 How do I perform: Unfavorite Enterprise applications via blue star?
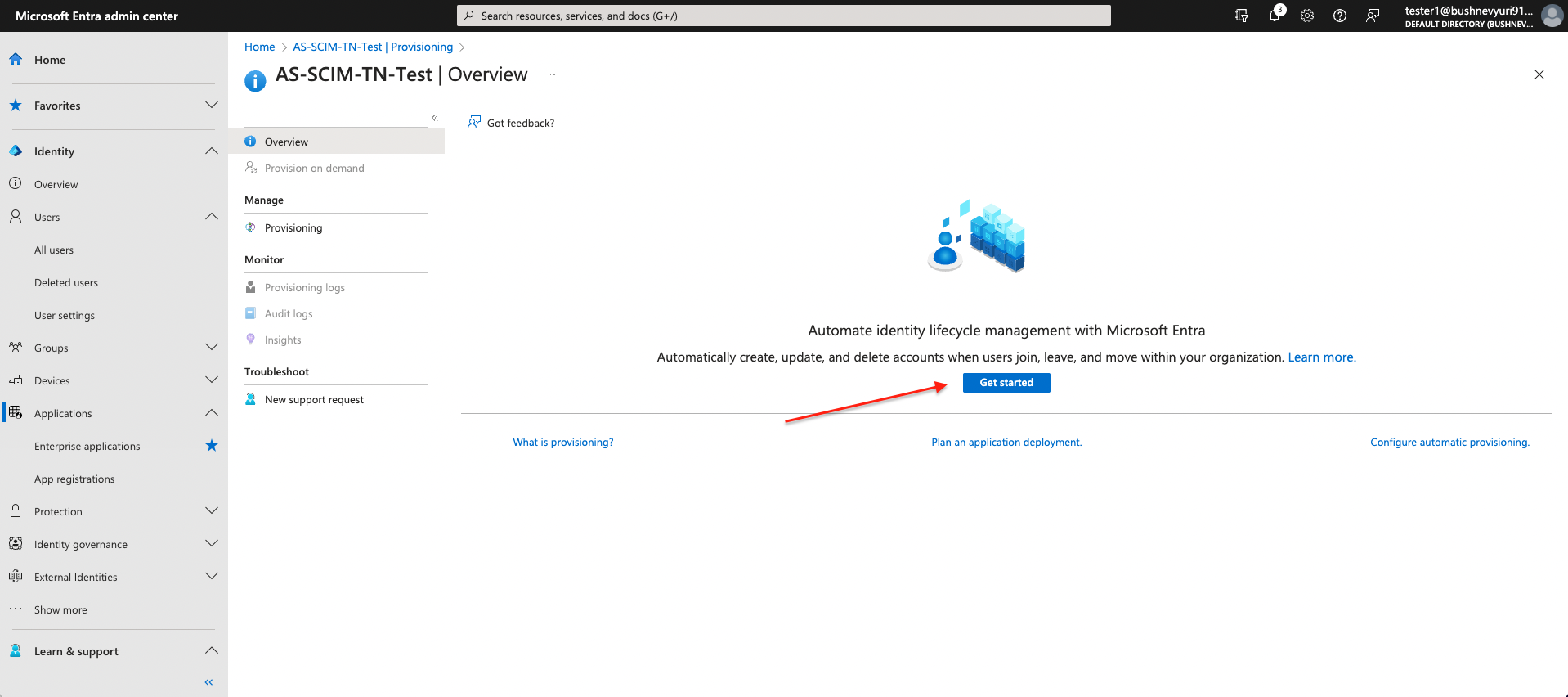click(212, 445)
